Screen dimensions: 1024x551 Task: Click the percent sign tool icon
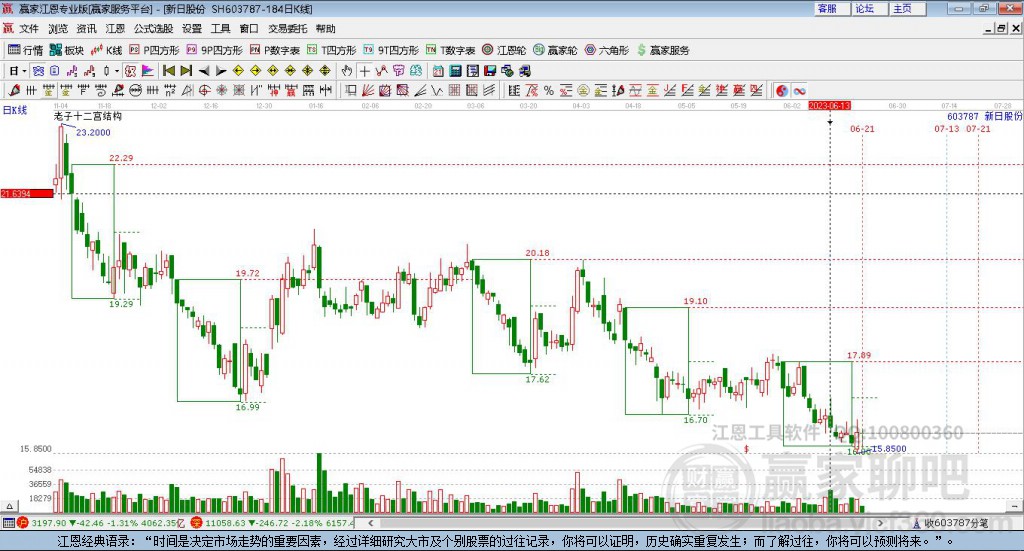click(549, 91)
